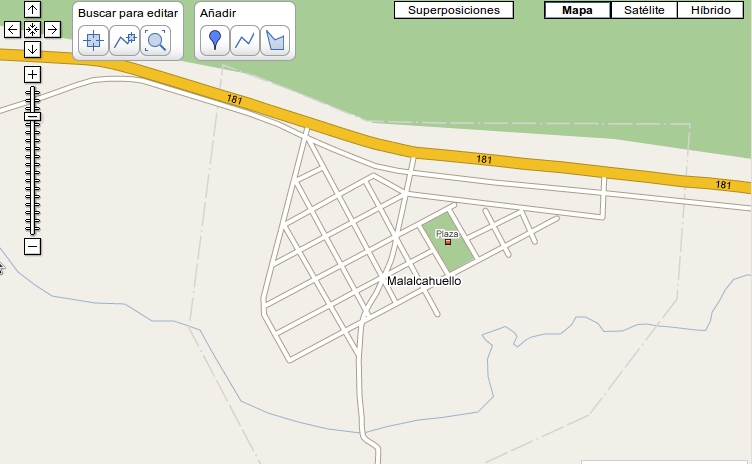Viewport: 752px width, 464px height.
Task: Click the Plaza marker on map
Action: tap(448, 242)
